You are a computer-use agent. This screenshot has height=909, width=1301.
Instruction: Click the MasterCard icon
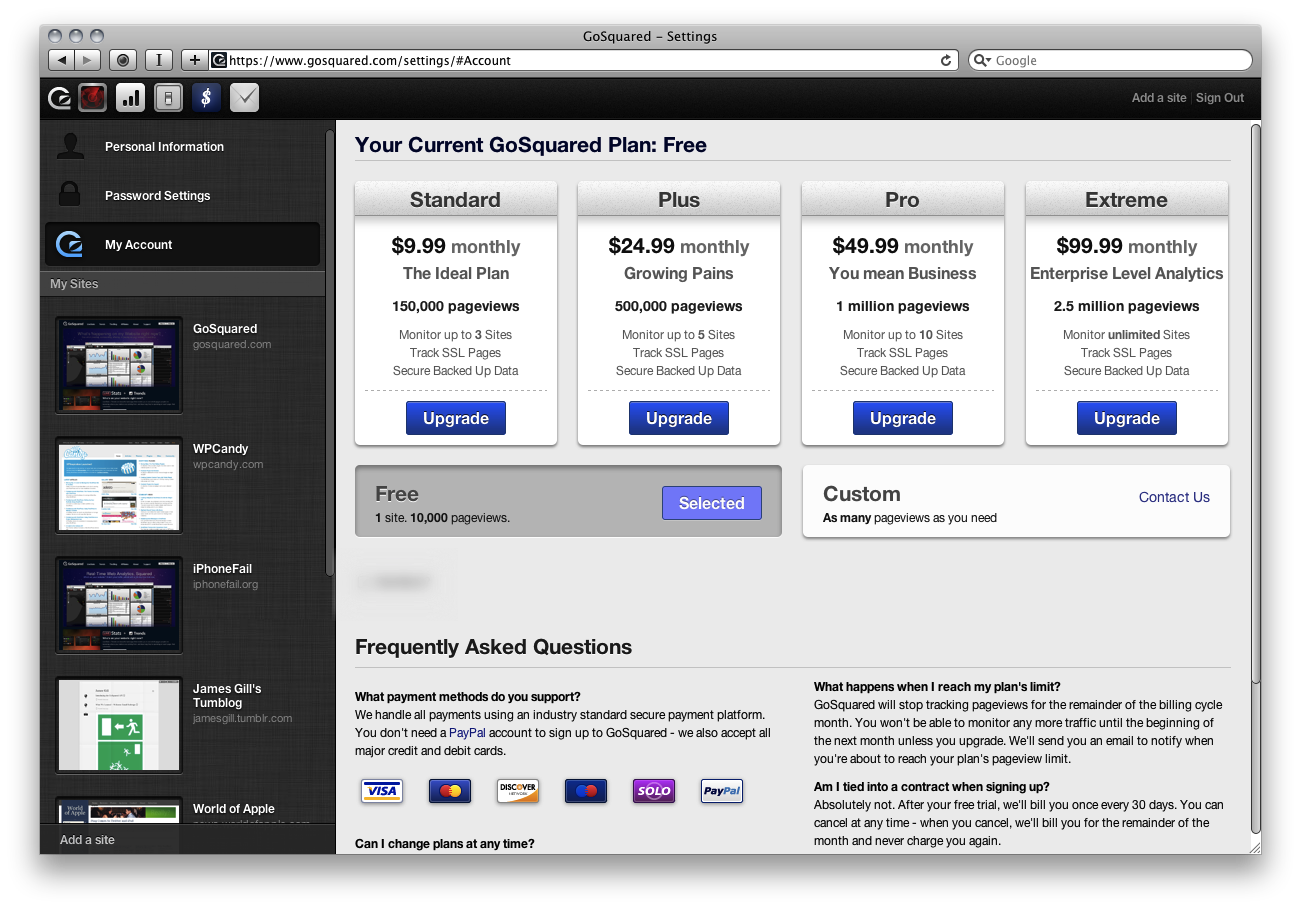[x=450, y=791]
